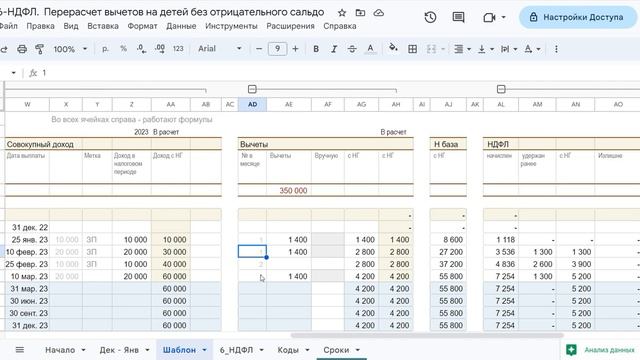Screen dimensions: 640x360
Task: Click the font size field
Action: (x=278, y=49)
